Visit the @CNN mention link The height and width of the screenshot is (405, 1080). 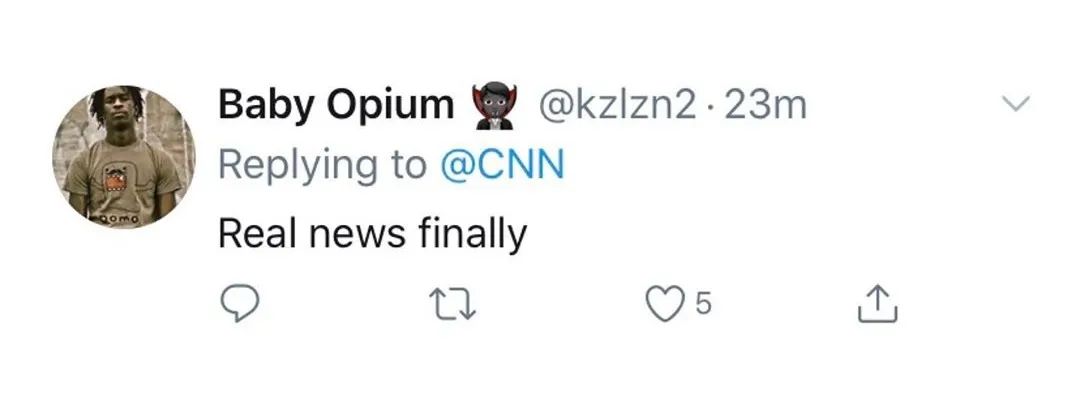tap(502, 165)
